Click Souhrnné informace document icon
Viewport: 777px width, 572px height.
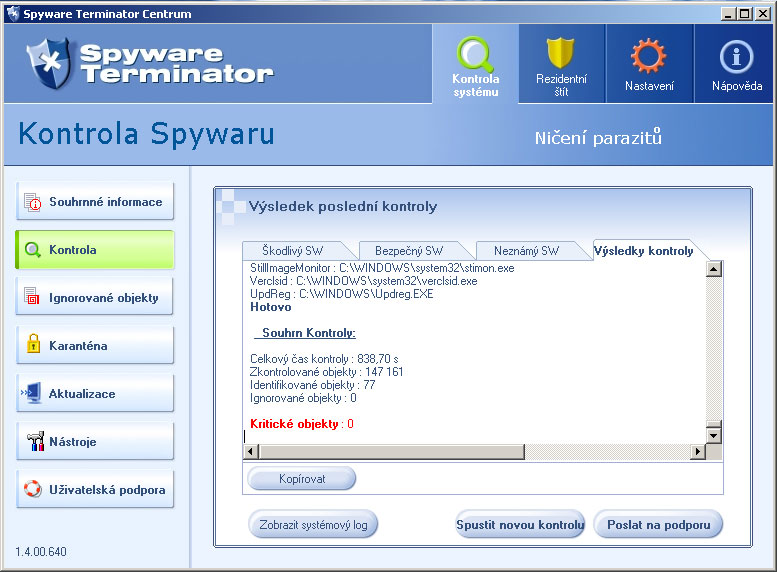click(x=33, y=202)
